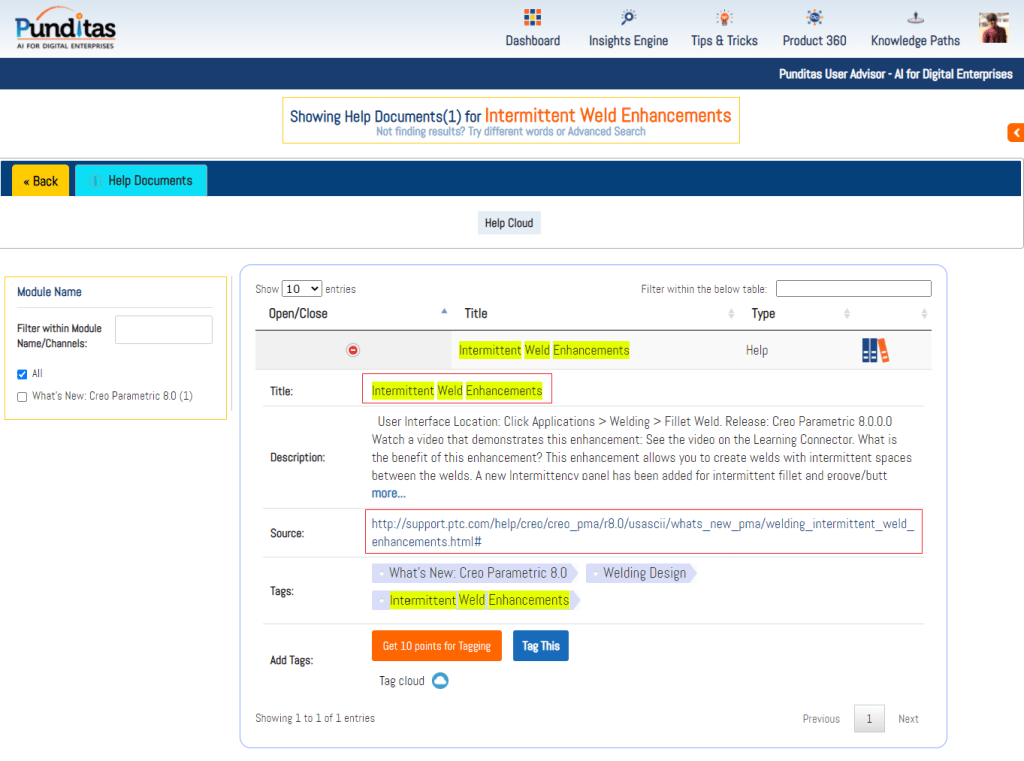Open Knowledge Paths icon
The width and height of the screenshot is (1024, 761).
[x=915, y=18]
